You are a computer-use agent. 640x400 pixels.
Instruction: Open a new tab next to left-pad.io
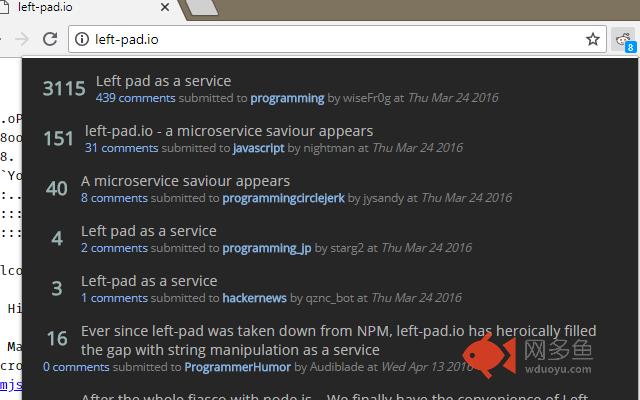(202, 7)
